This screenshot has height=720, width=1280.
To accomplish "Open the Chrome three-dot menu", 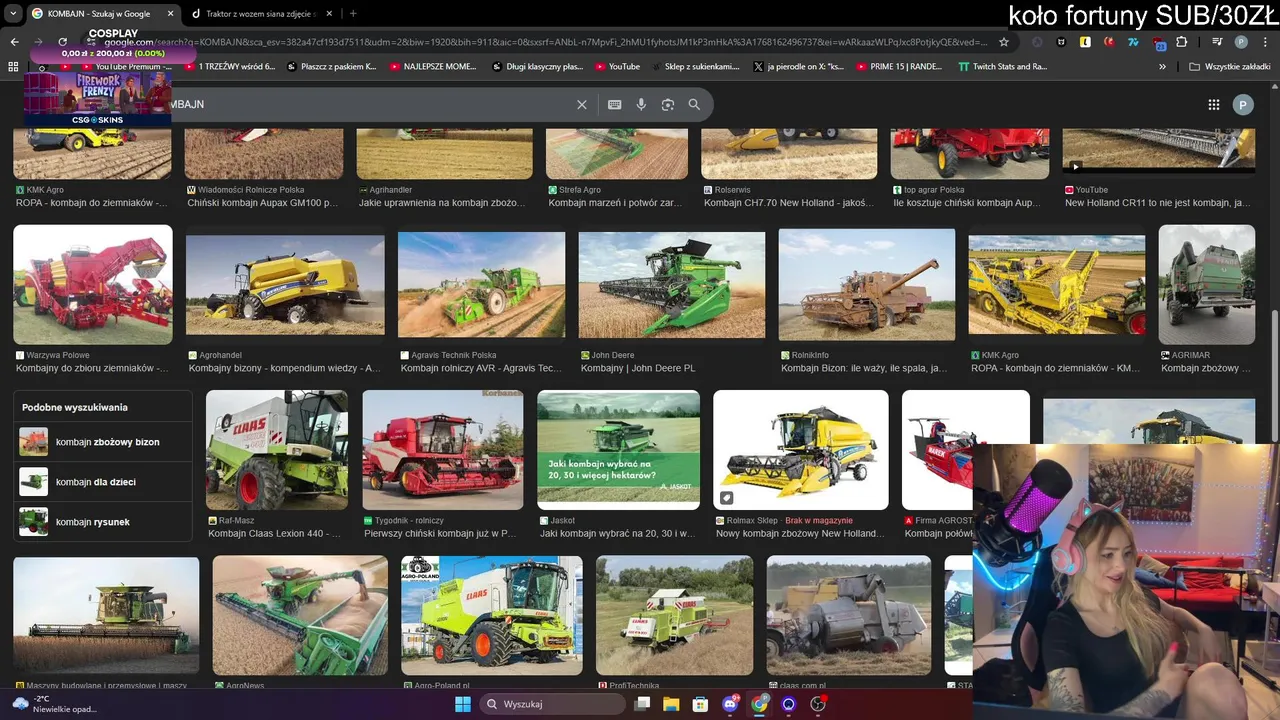I will coord(1264,42).
